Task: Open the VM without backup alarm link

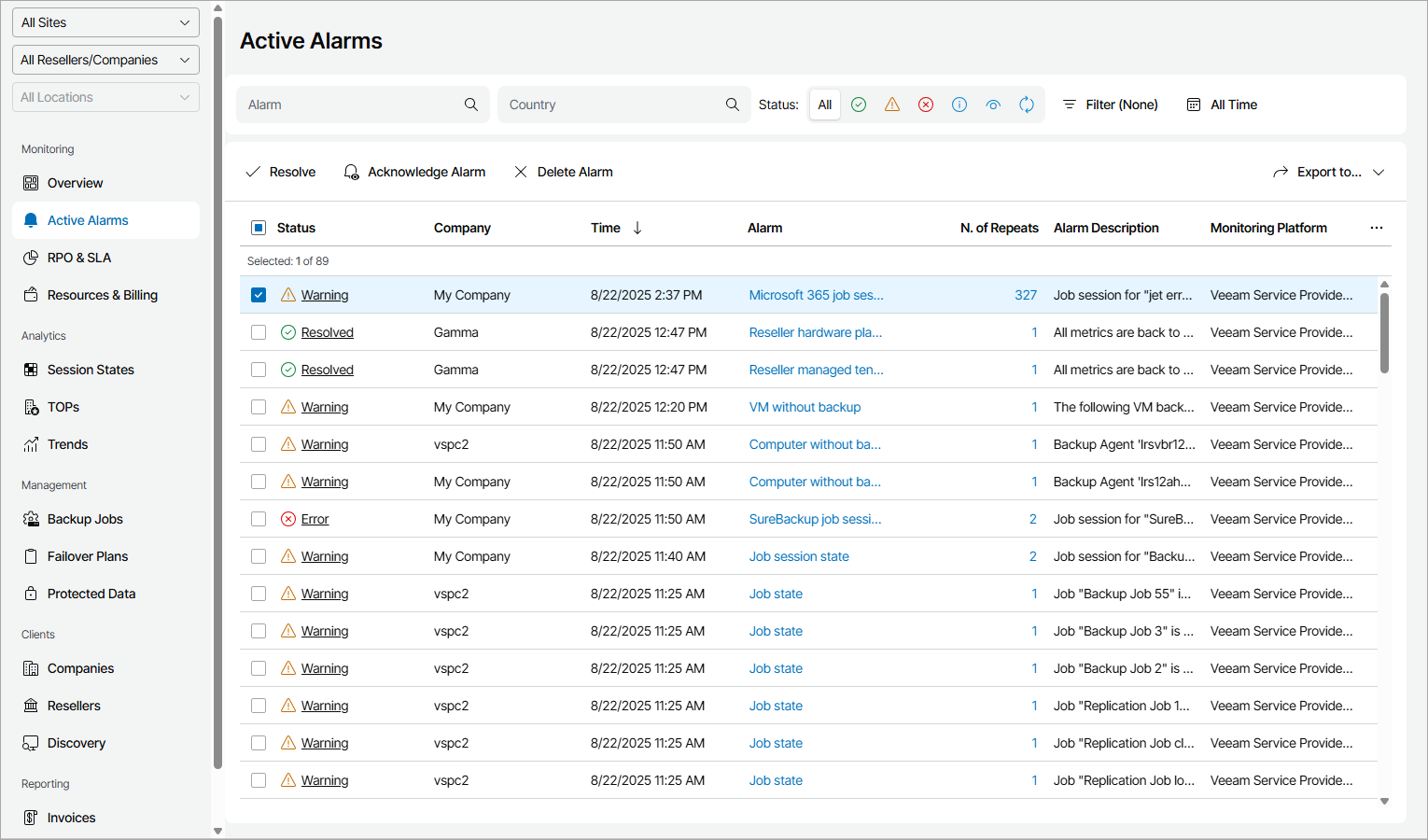Action: pos(805,407)
